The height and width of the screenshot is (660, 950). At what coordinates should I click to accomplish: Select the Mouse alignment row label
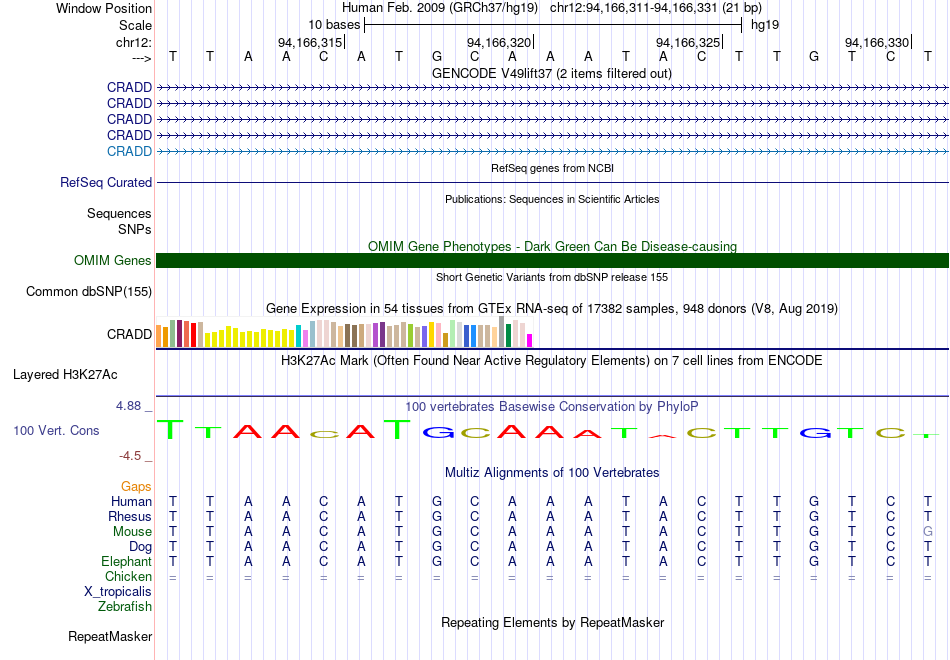132,532
